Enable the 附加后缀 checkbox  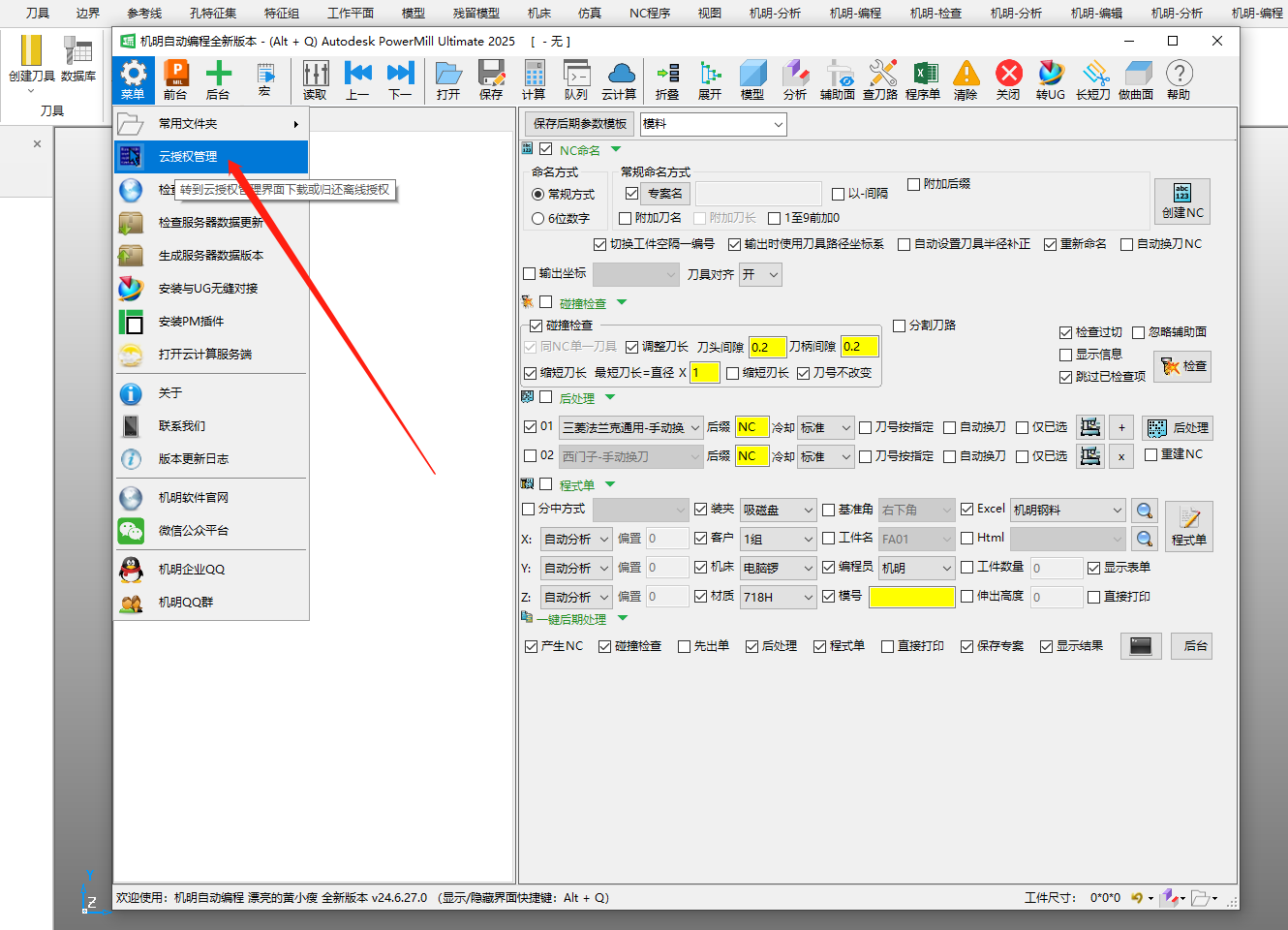[x=913, y=184]
